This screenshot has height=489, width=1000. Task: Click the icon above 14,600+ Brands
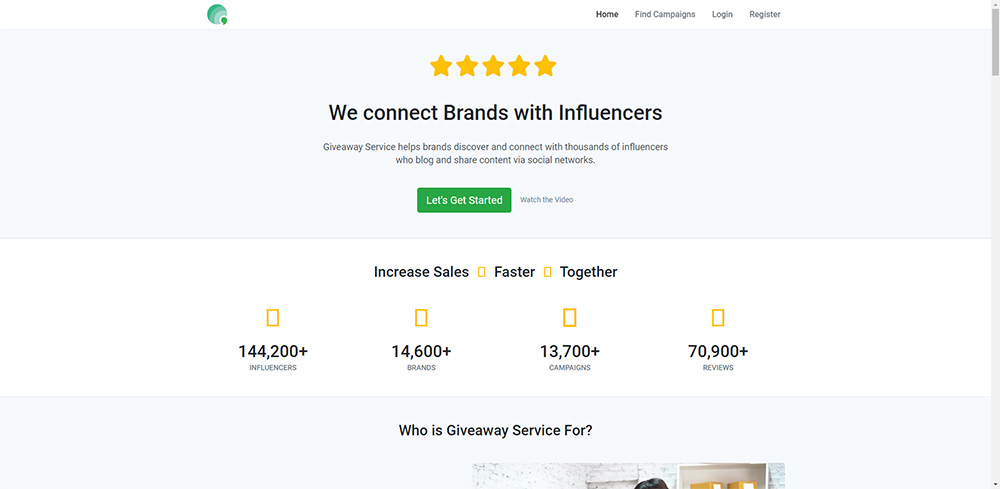tap(421, 318)
